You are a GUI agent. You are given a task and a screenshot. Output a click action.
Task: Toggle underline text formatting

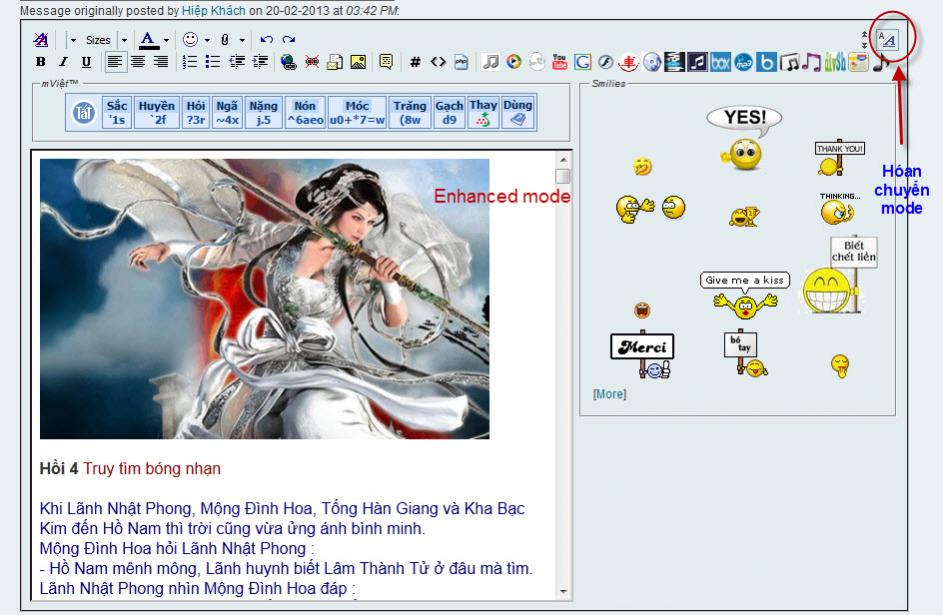tap(85, 62)
